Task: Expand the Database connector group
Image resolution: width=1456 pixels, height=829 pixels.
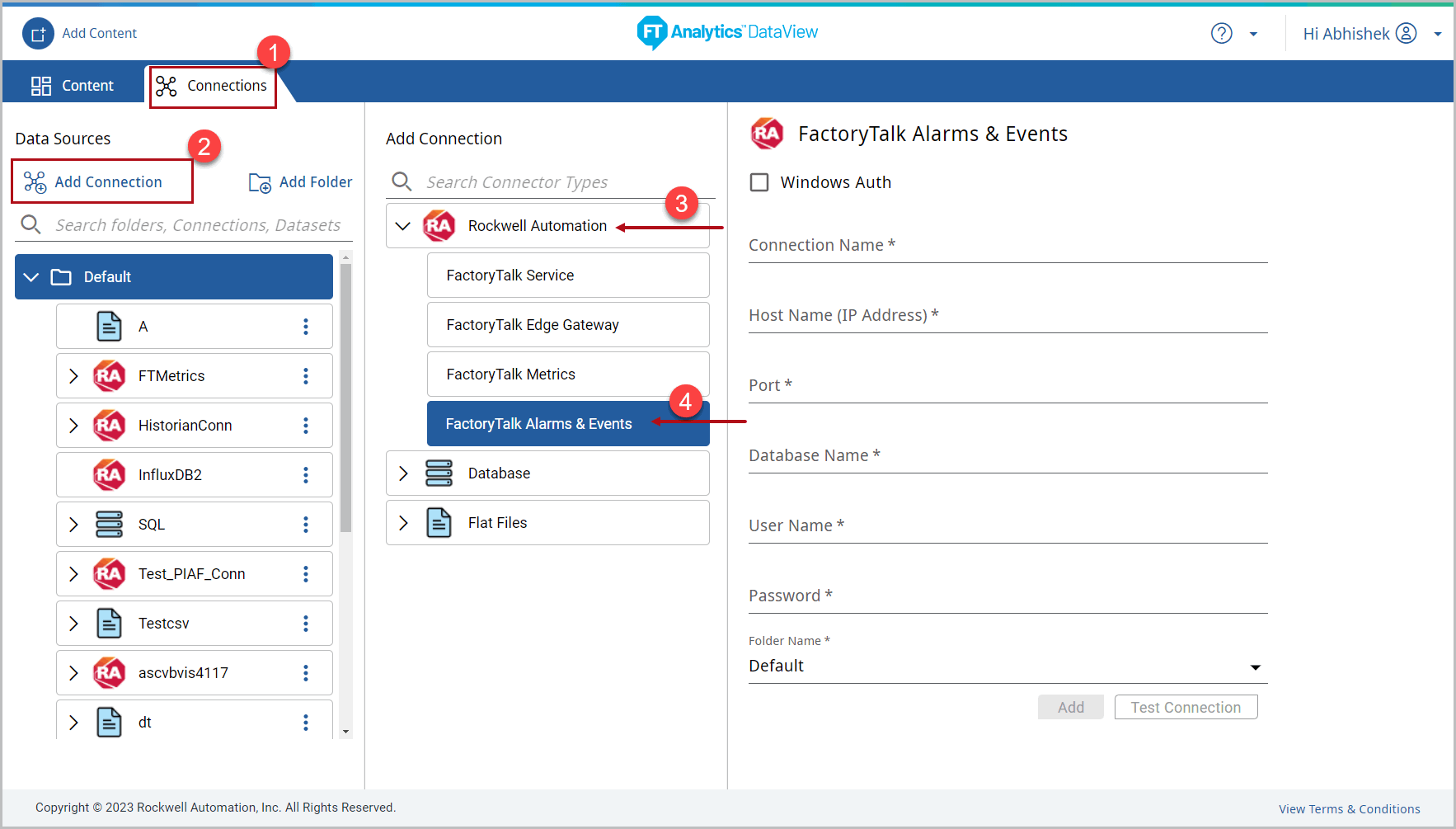Action: point(403,473)
